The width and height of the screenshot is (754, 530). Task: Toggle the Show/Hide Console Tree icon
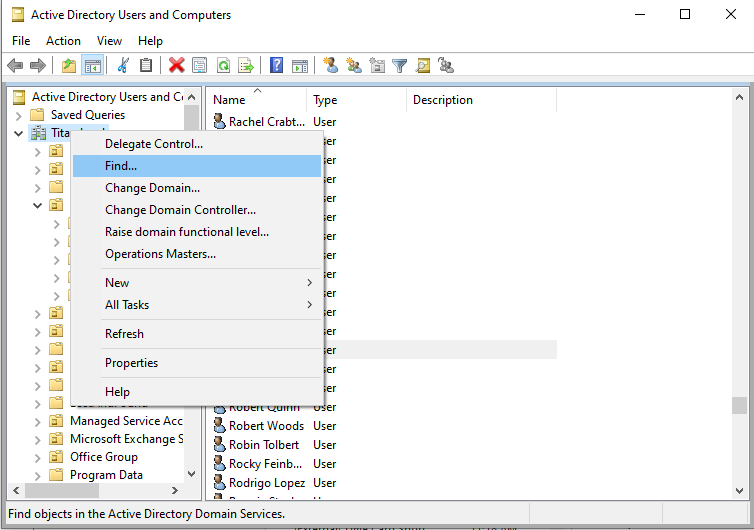[92, 65]
